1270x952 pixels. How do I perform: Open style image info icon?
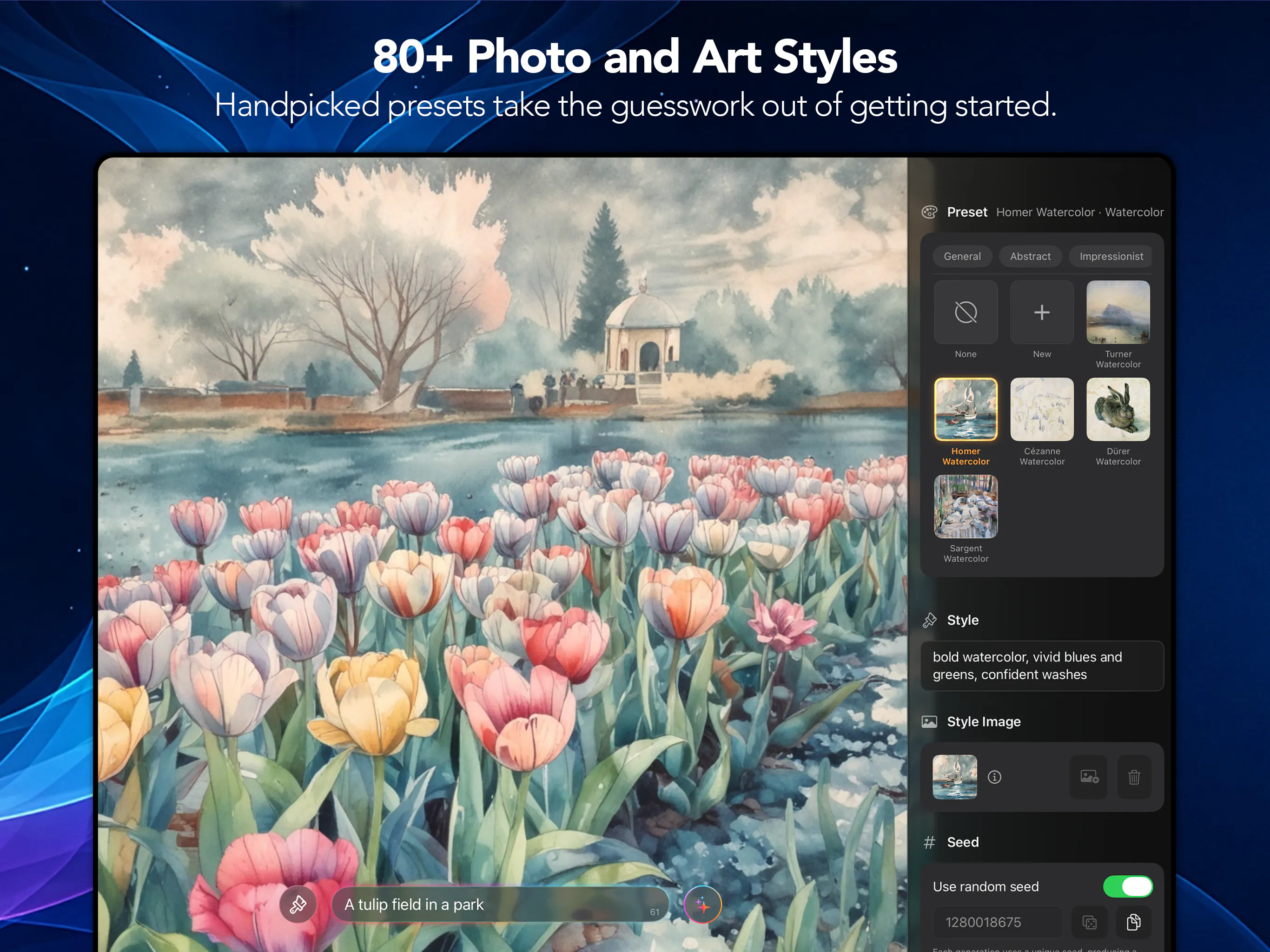994,777
